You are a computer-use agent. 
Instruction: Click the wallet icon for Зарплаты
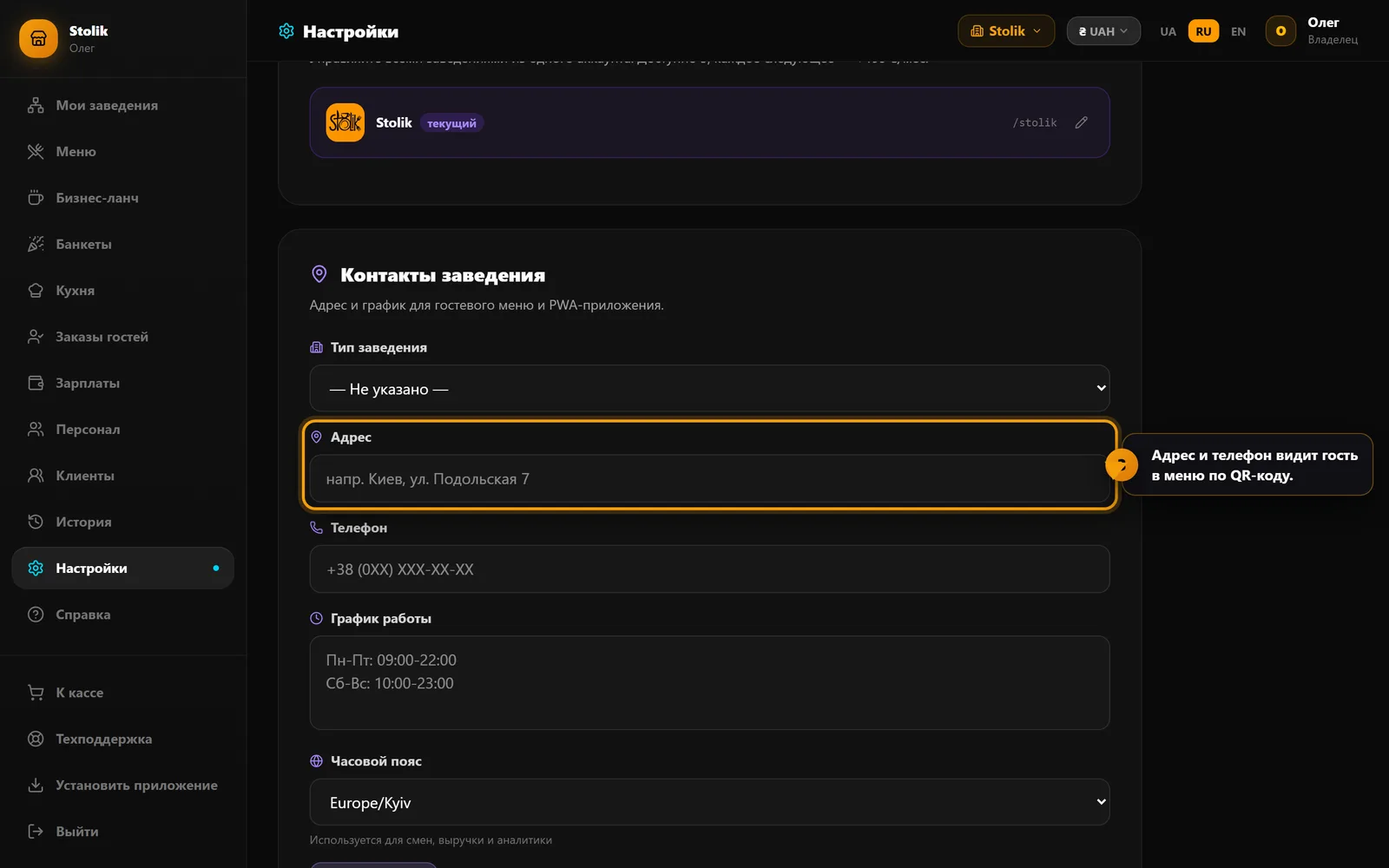click(36, 383)
